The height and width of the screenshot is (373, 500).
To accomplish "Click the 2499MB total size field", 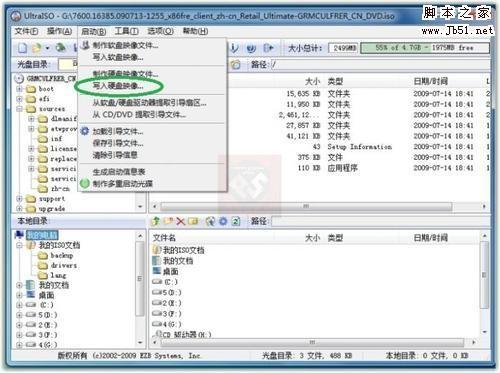I will (x=344, y=48).
